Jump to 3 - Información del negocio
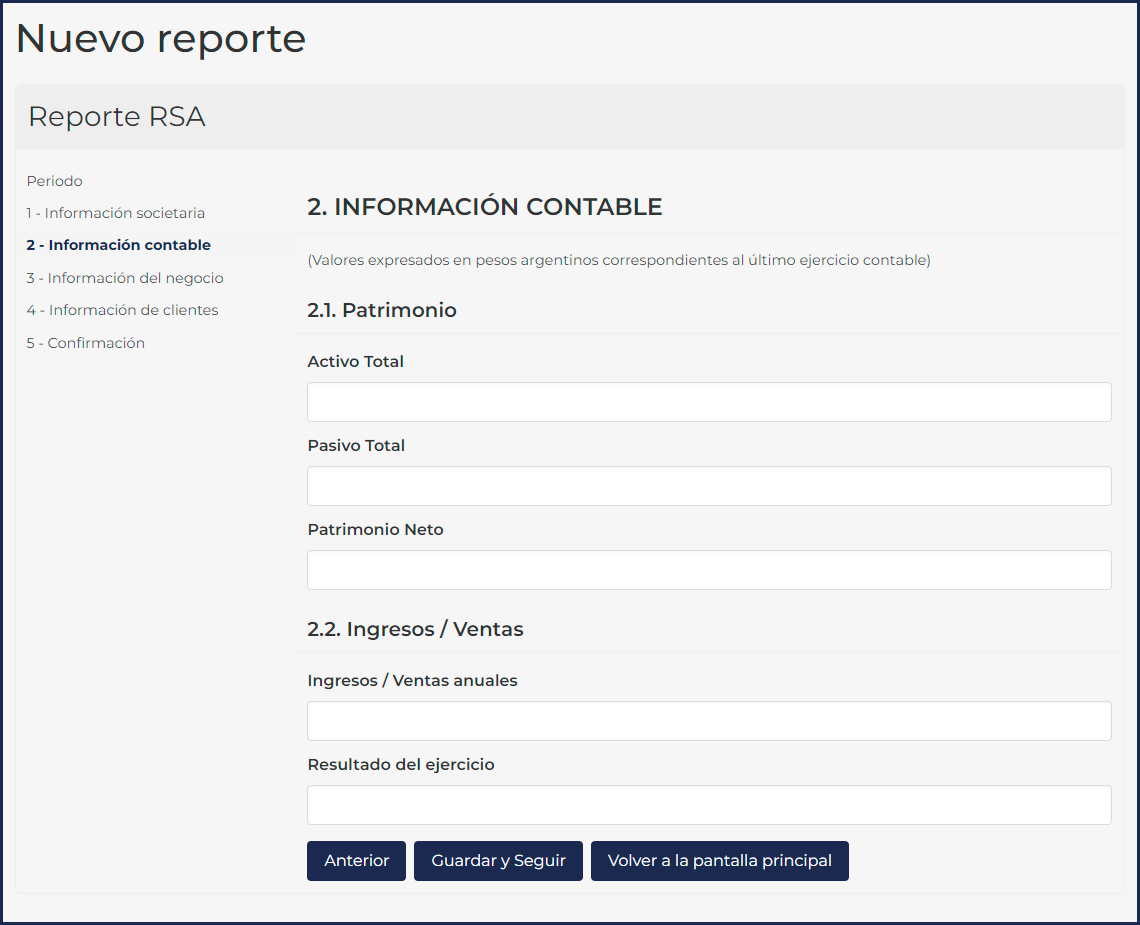The height and width of the screenshot is (925, 1140). point(125,278)
